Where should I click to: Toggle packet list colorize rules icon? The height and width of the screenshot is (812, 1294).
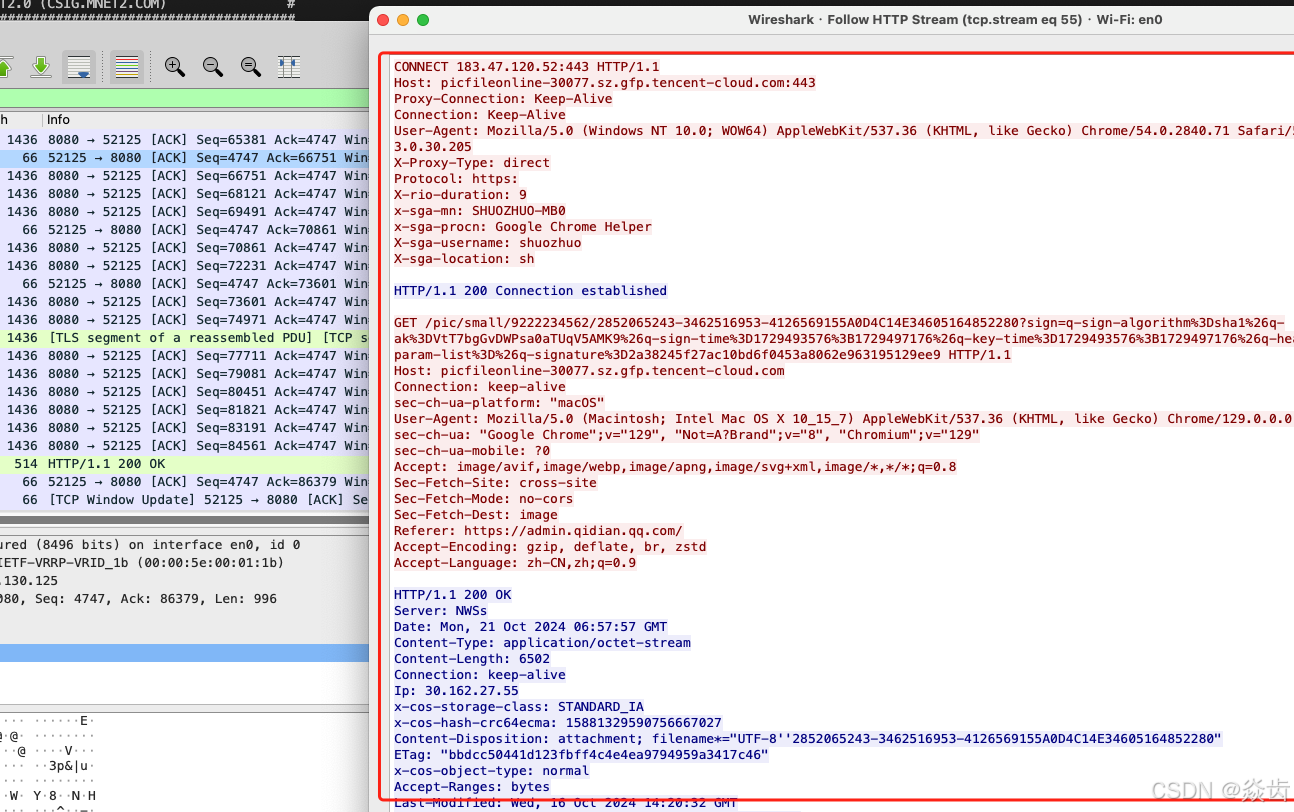tap(126, 67)
